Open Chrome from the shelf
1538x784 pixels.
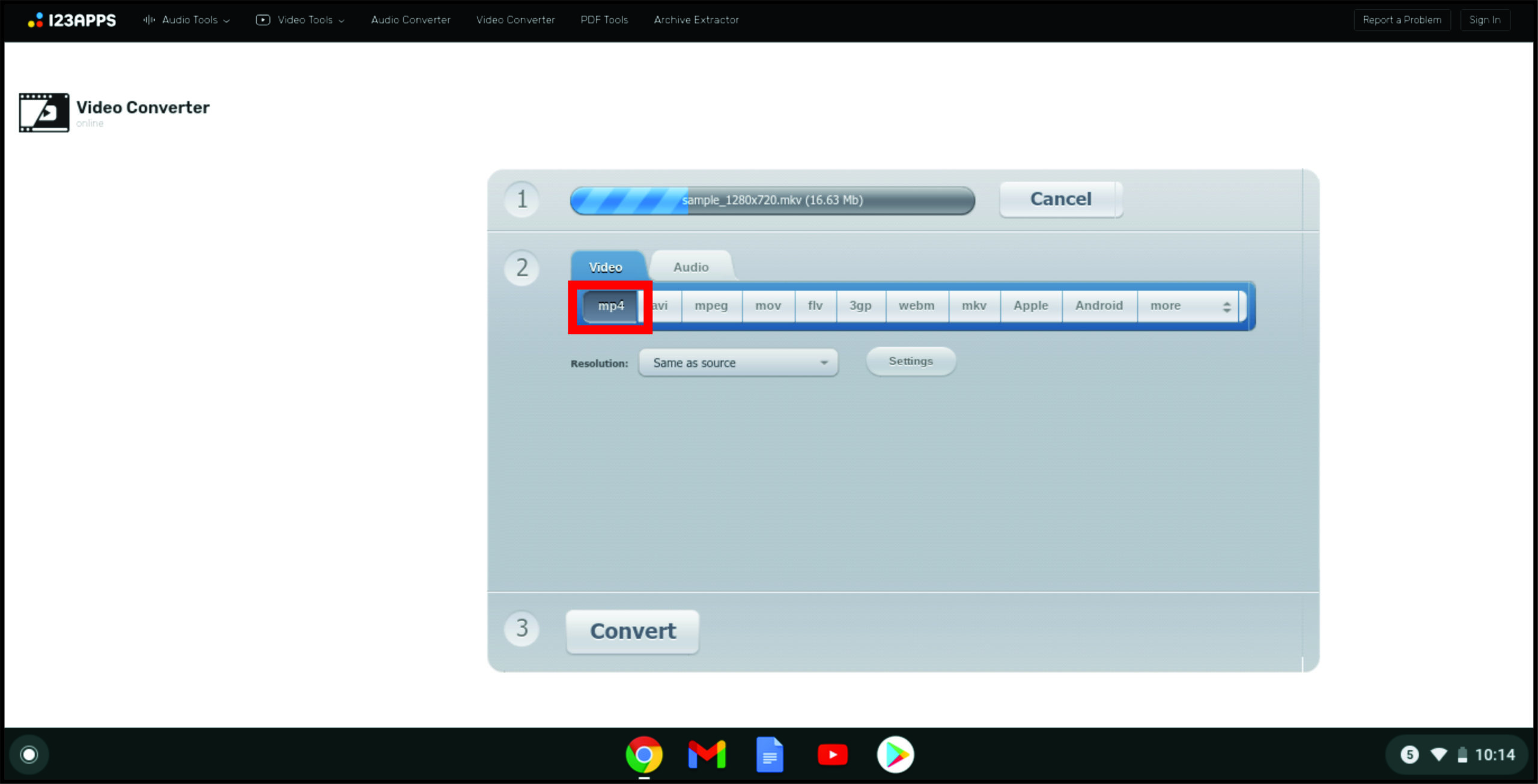click(x=643, y=754)
